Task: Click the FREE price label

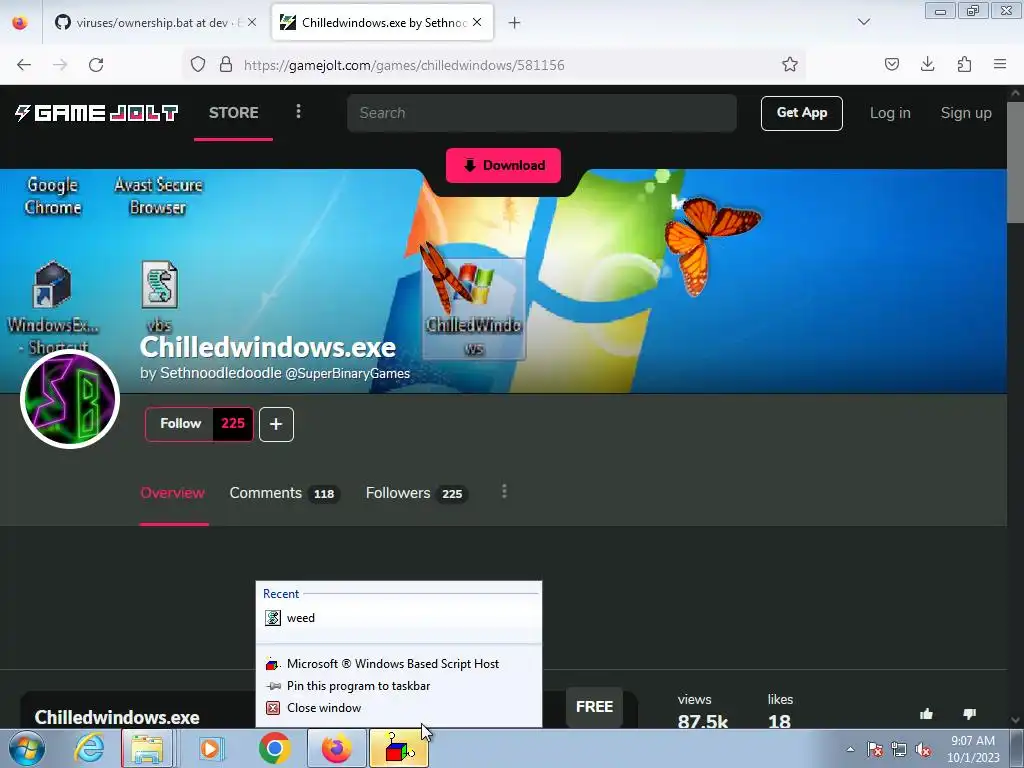Action: [594, 707]
